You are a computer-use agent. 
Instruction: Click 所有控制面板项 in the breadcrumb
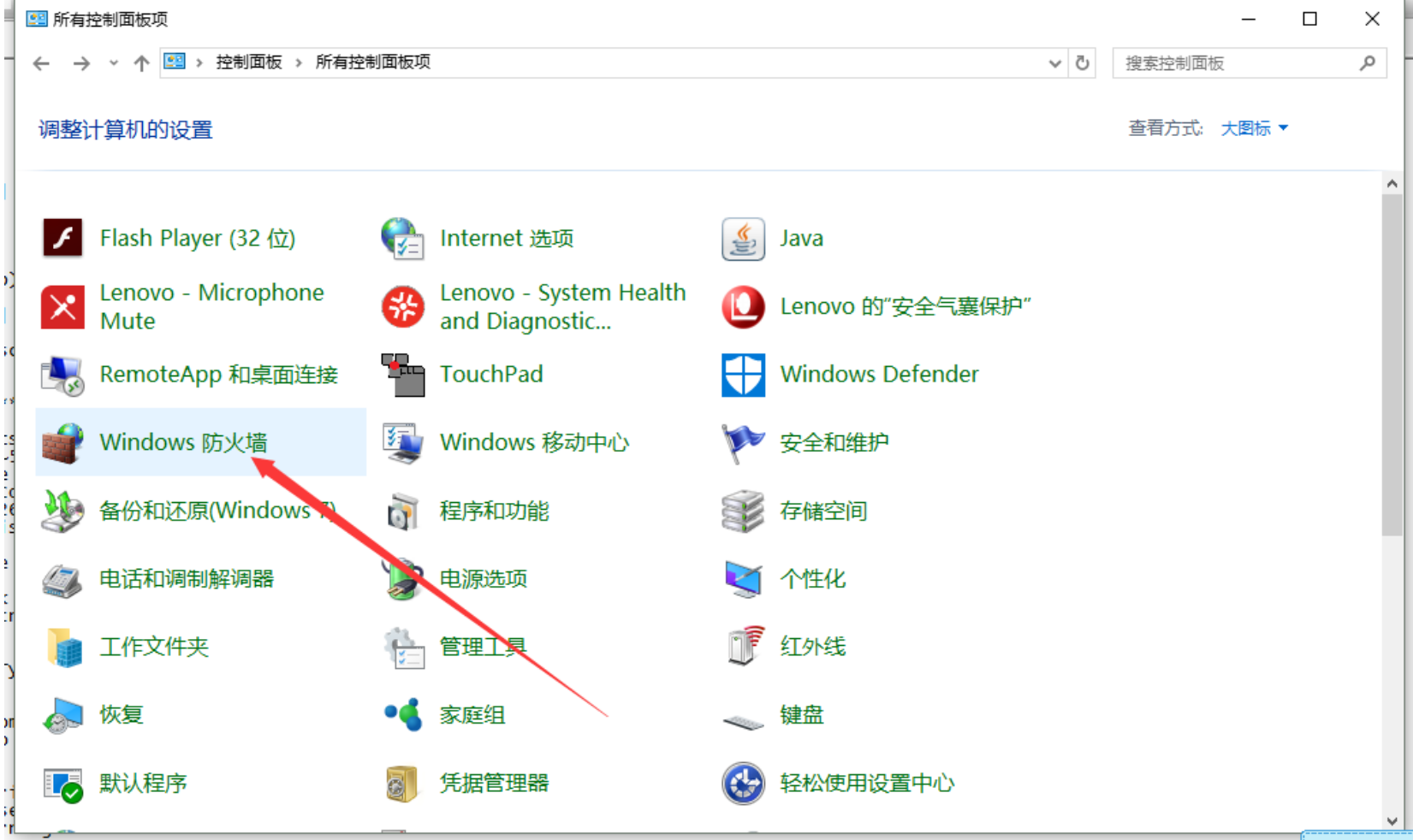click(373, 62)
